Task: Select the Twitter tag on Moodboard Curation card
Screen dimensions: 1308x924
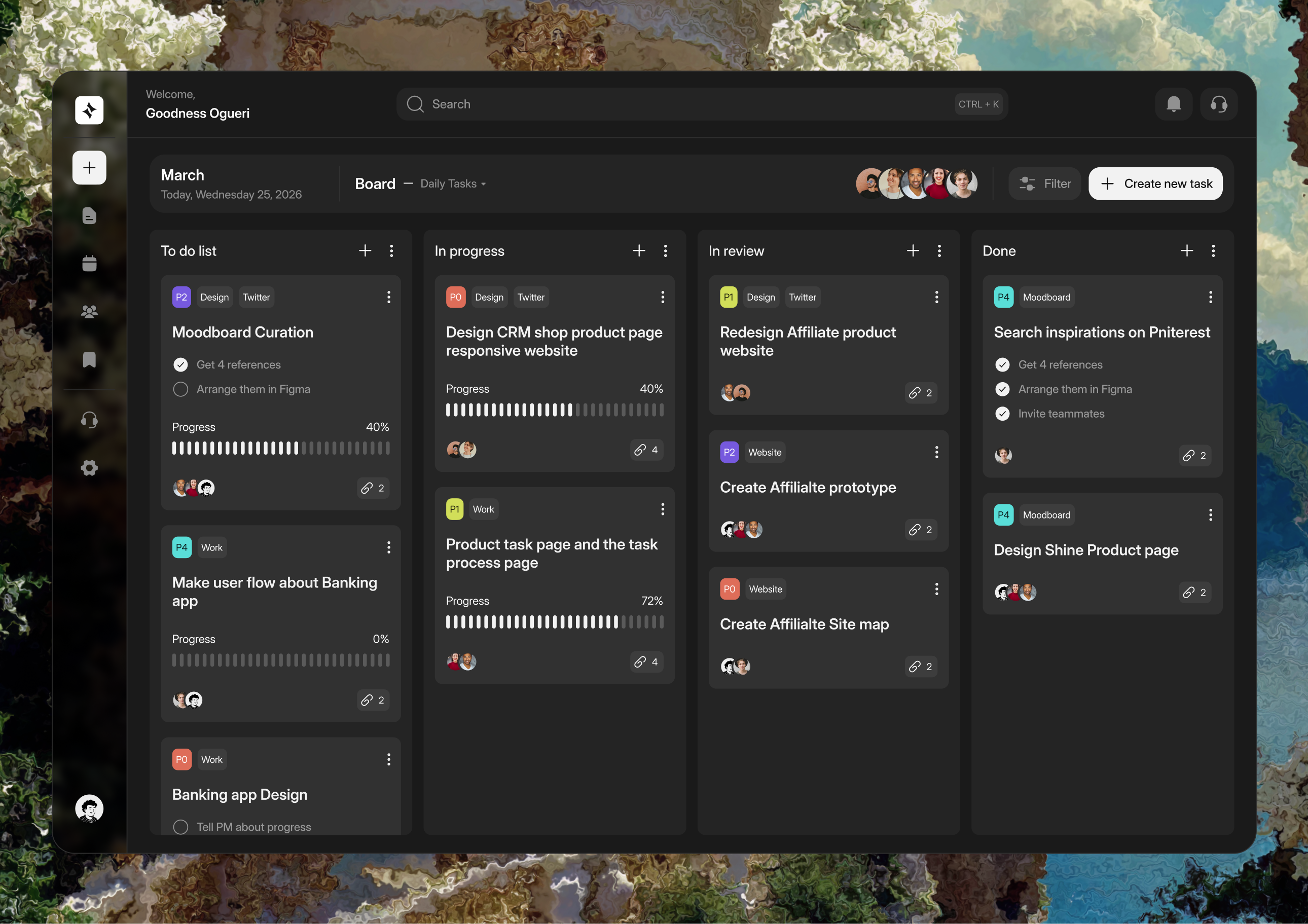Action: coord(256,298)
